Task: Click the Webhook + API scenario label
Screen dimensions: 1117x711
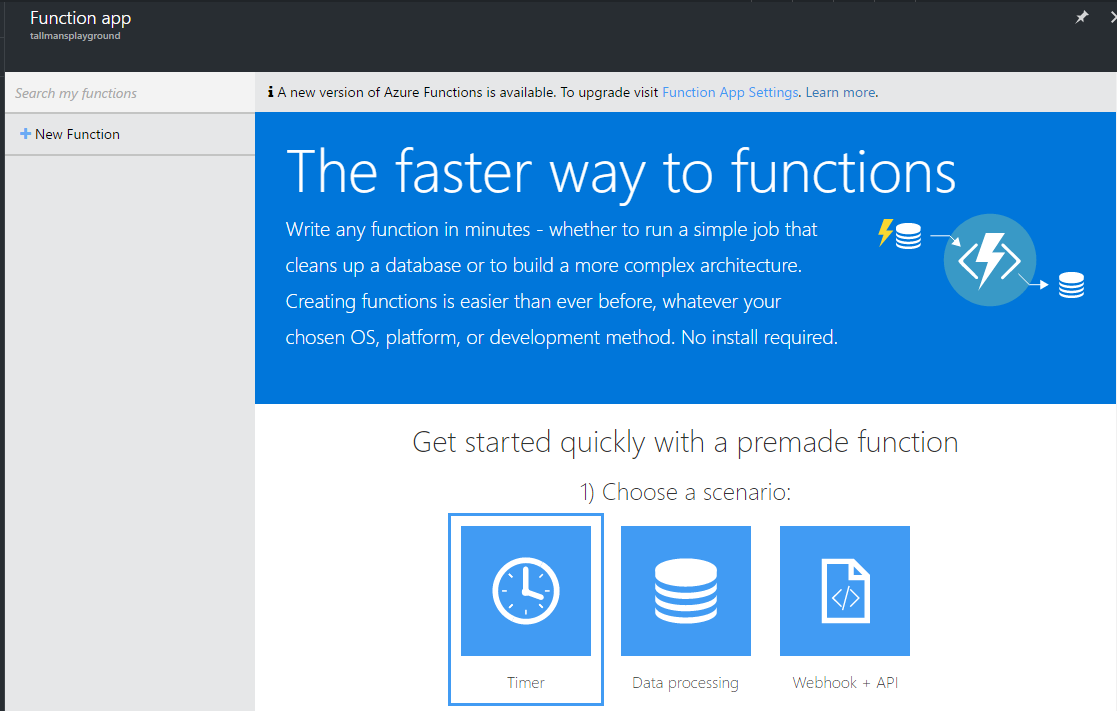Action: coord(845,683)
